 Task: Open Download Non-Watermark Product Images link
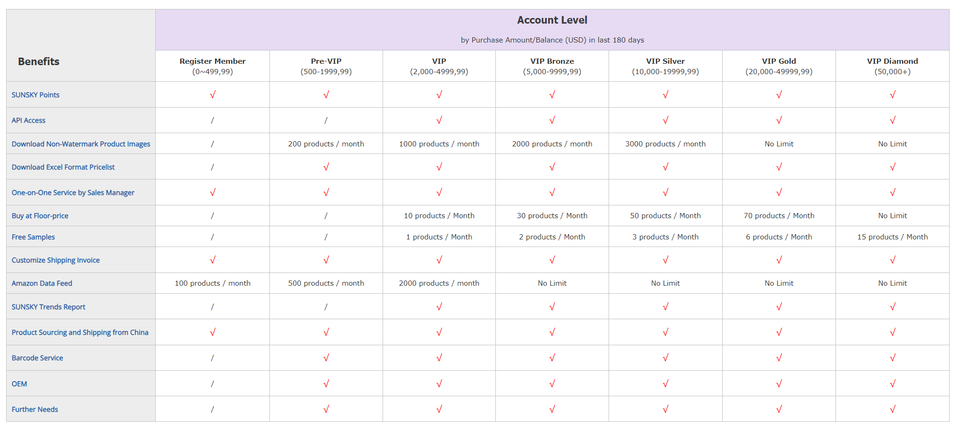pyautogui.click(x=81, y=144)
